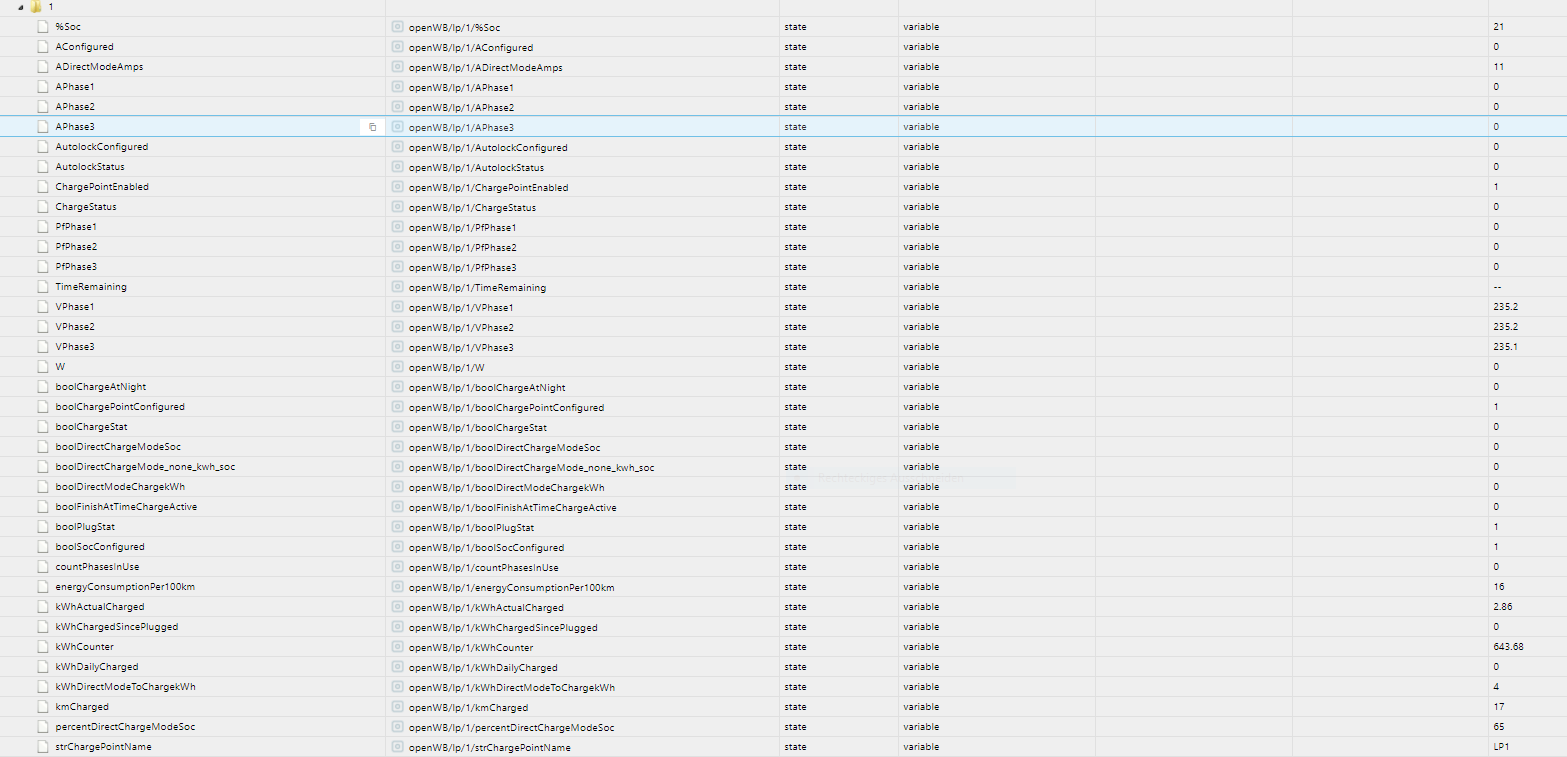1567x757 pixels.
Task: Click the state icon before openWB/lp/1/%Soc
Action: 397,27
